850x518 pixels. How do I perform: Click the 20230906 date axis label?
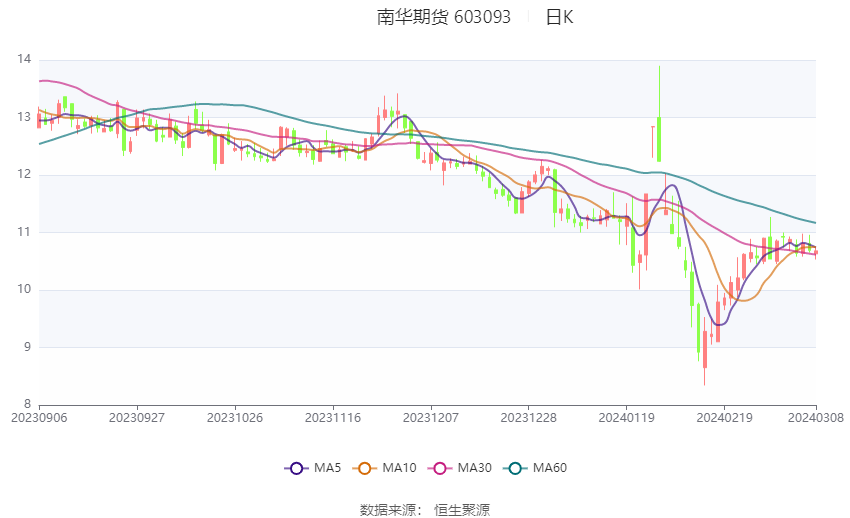pos(39,418)
